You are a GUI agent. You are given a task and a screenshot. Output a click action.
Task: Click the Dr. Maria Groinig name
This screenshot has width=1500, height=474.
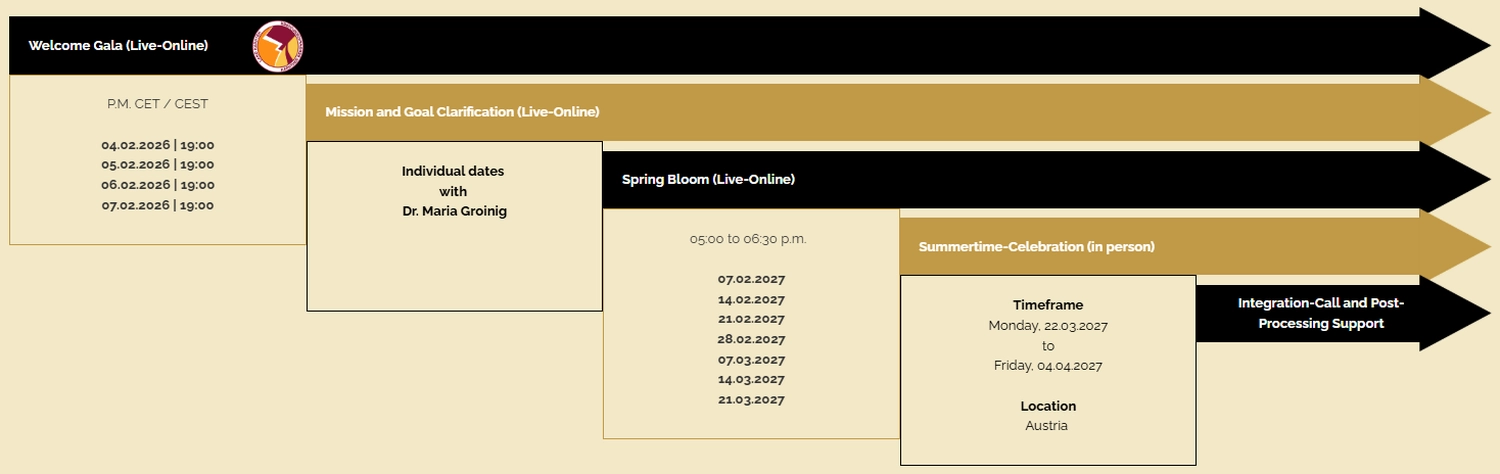tap(452, 211)
